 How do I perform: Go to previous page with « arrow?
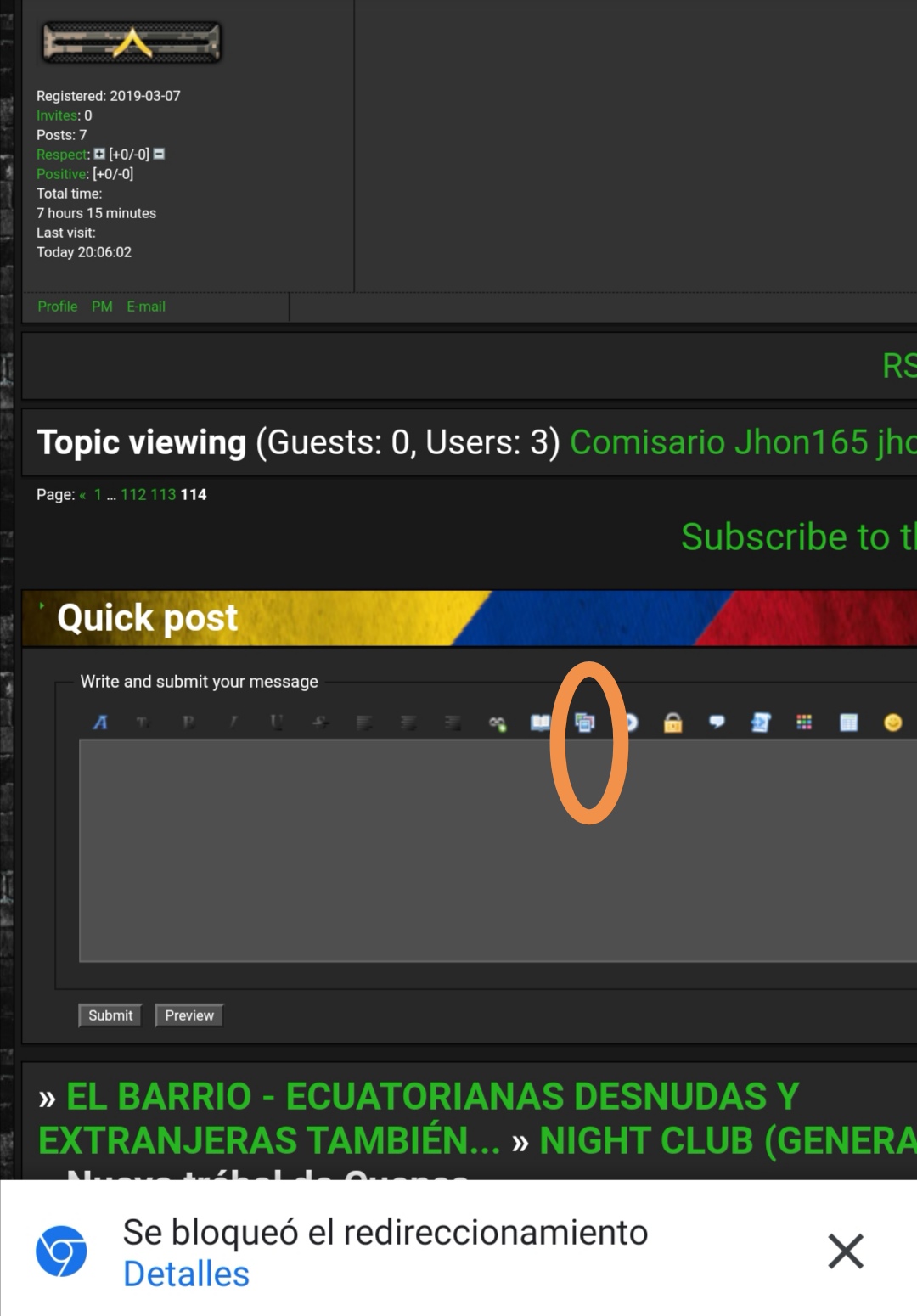83,495
